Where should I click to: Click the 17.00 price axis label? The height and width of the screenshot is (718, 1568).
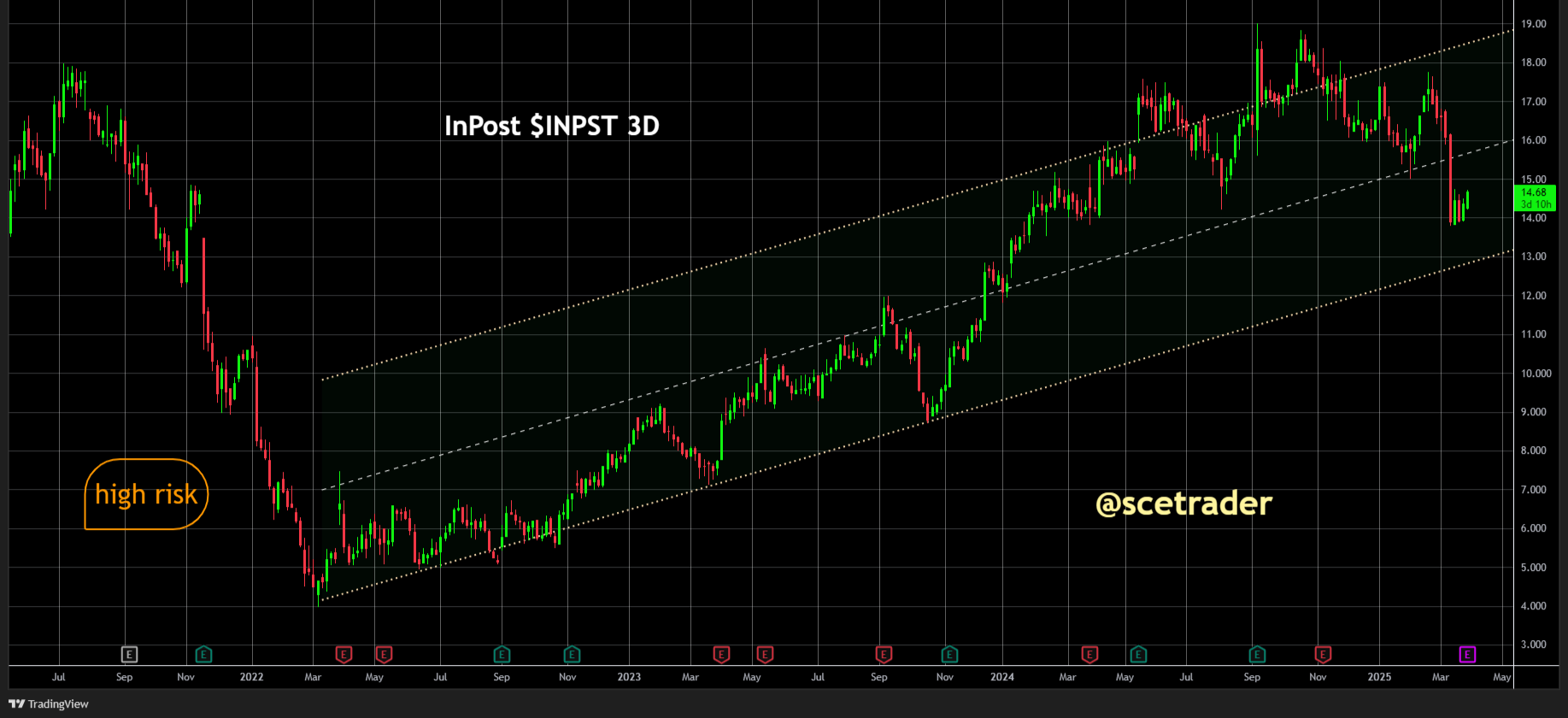[x=1534, y=102]
